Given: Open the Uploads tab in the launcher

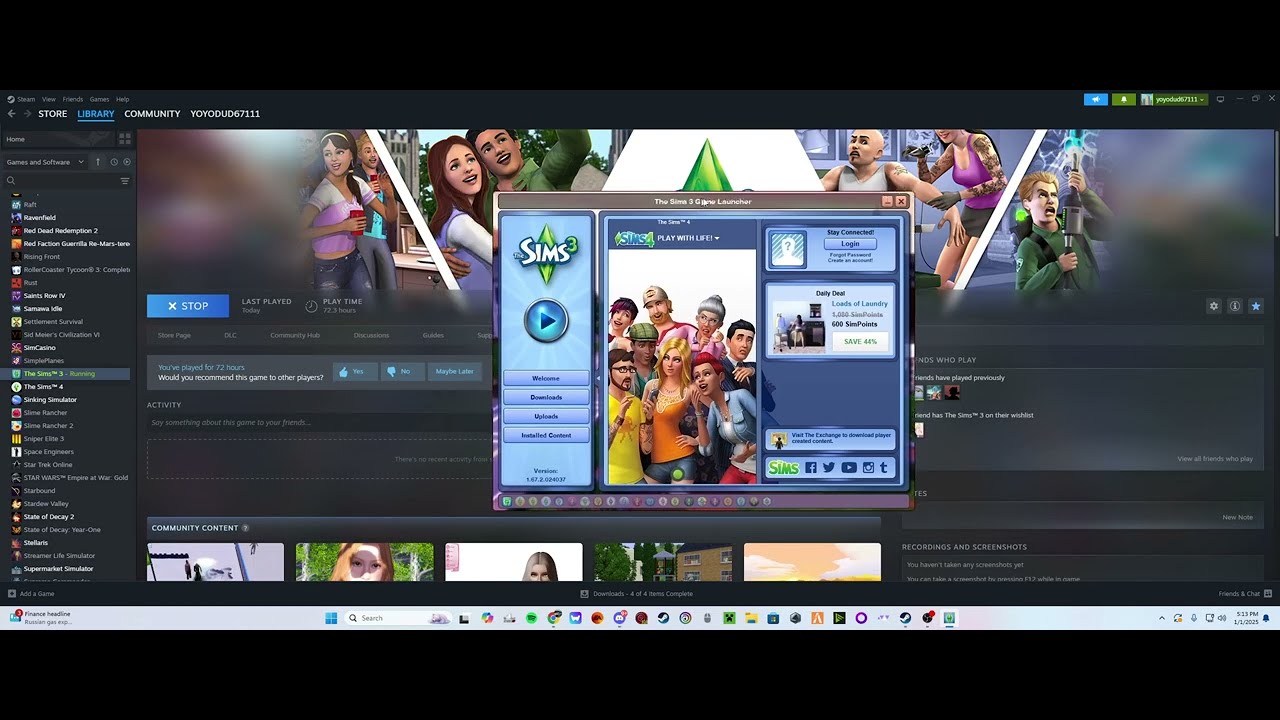Looking at the screenshot, I should pos(546,416).
